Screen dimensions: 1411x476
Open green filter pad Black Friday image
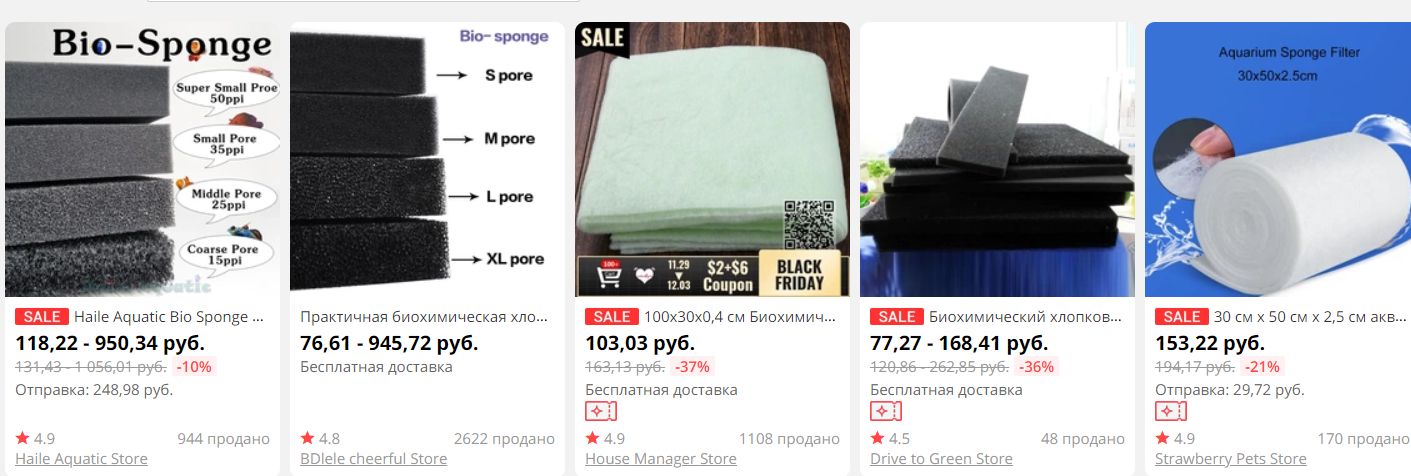point(713,160)
